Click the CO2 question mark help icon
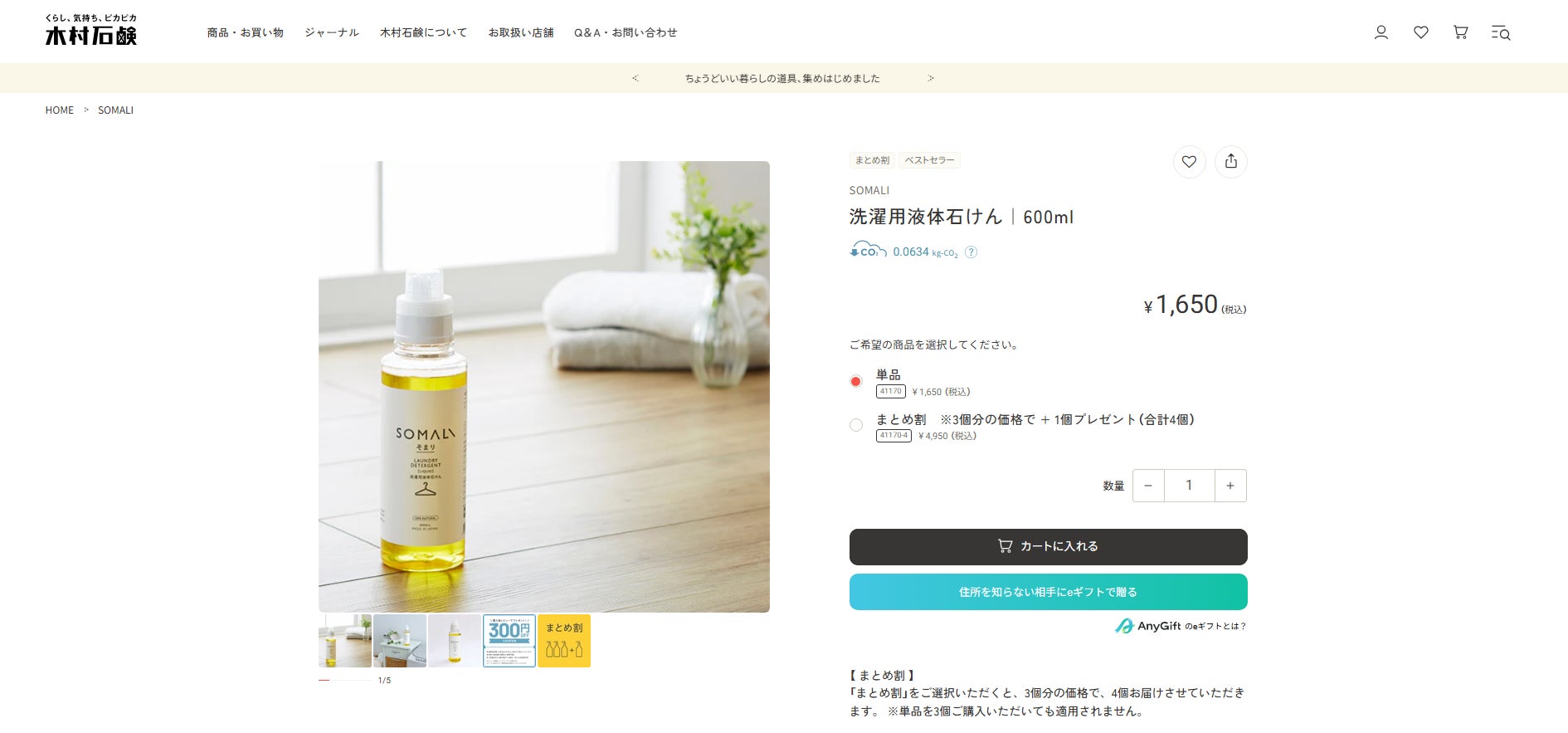The width and height of the screenshot is (1568, 733). tap(971, 252)
